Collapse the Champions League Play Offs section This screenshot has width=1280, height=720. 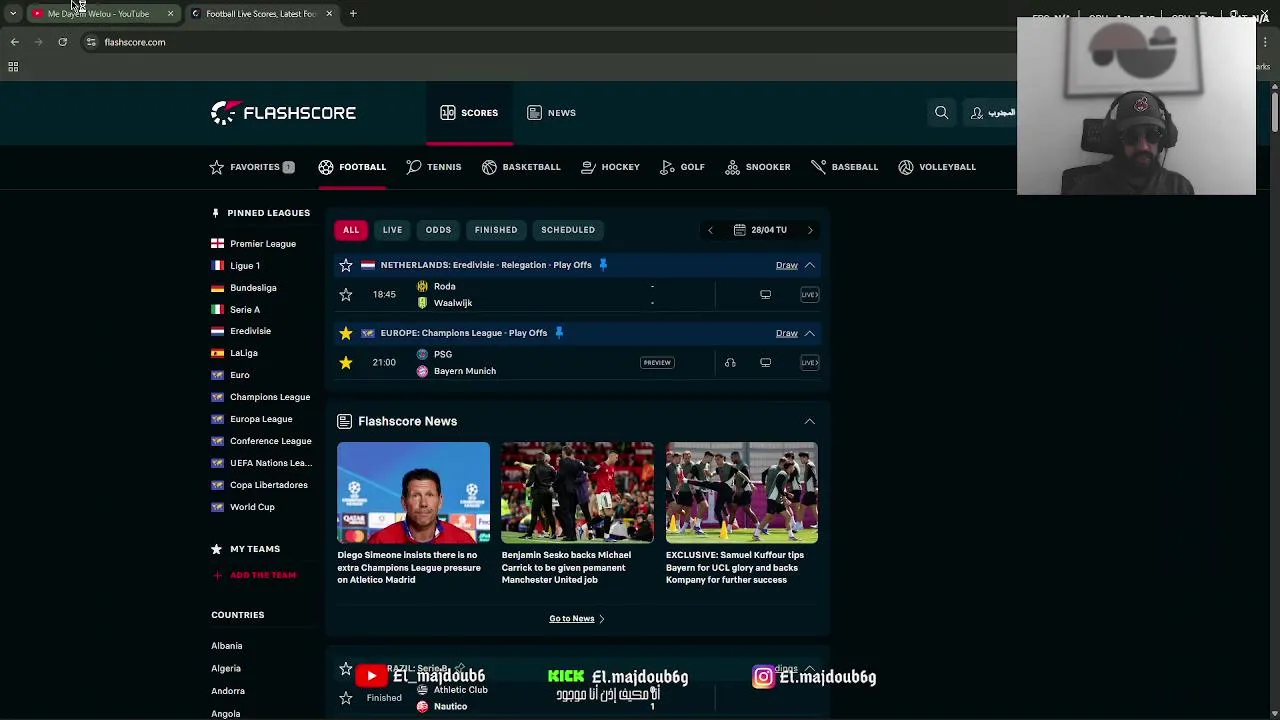(x=810, y=333)
